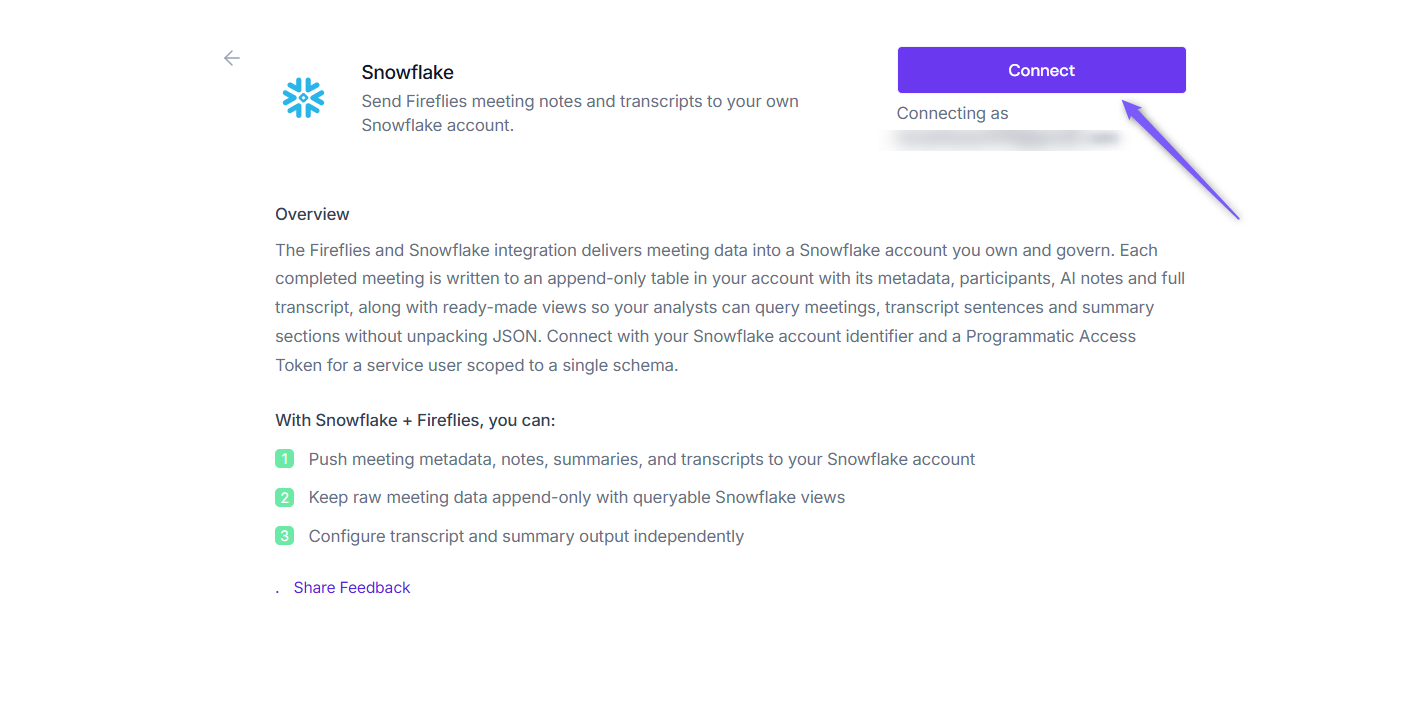This screenshot has height=715, width=1424.
Task: Click the 'Send Fireflies meeting notes' description
Action: pyautogui.click(x=580, y=113)
